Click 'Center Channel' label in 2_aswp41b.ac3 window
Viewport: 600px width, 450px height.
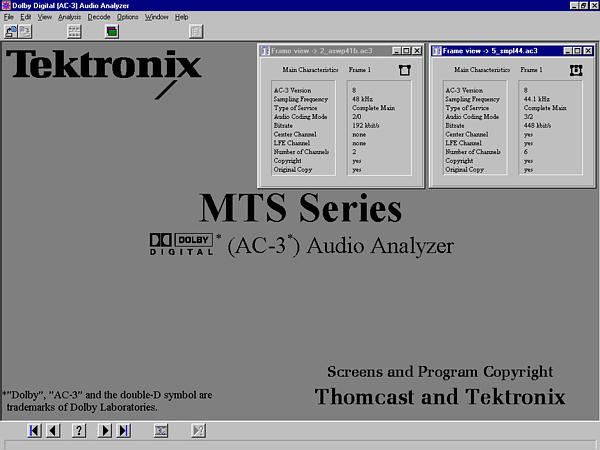point(295,134)
